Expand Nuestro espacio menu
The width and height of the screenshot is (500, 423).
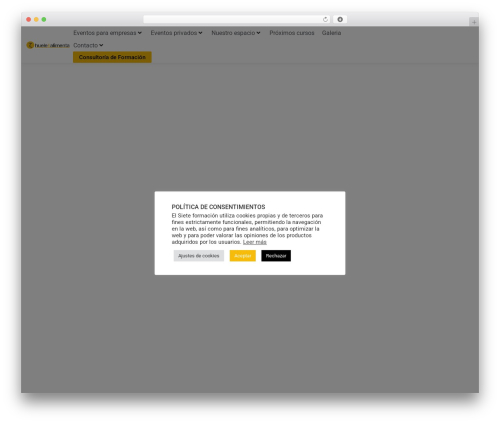pos(236,33)
